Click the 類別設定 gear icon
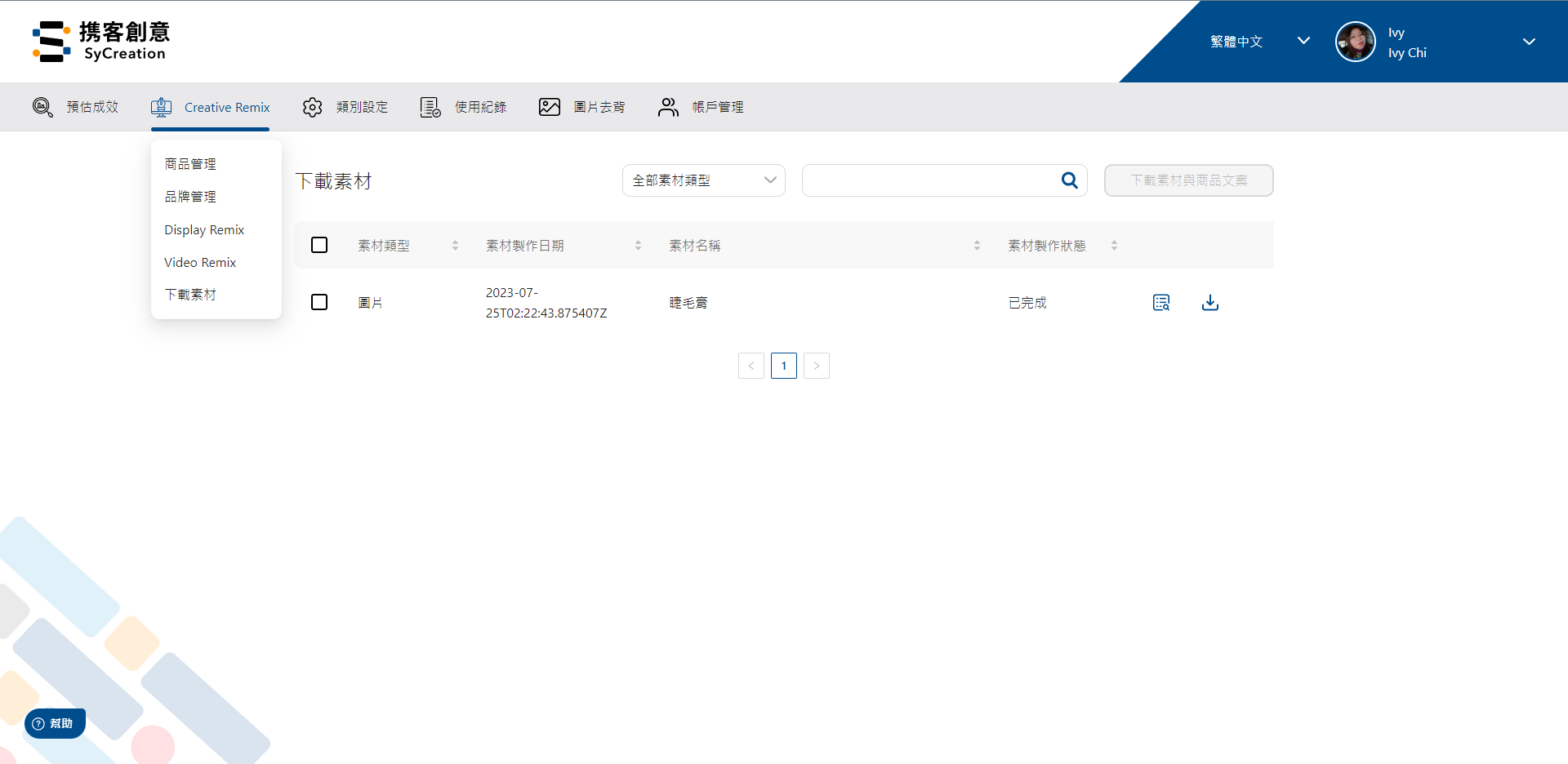Screen dimensions: 1568x764 (312, 107)
